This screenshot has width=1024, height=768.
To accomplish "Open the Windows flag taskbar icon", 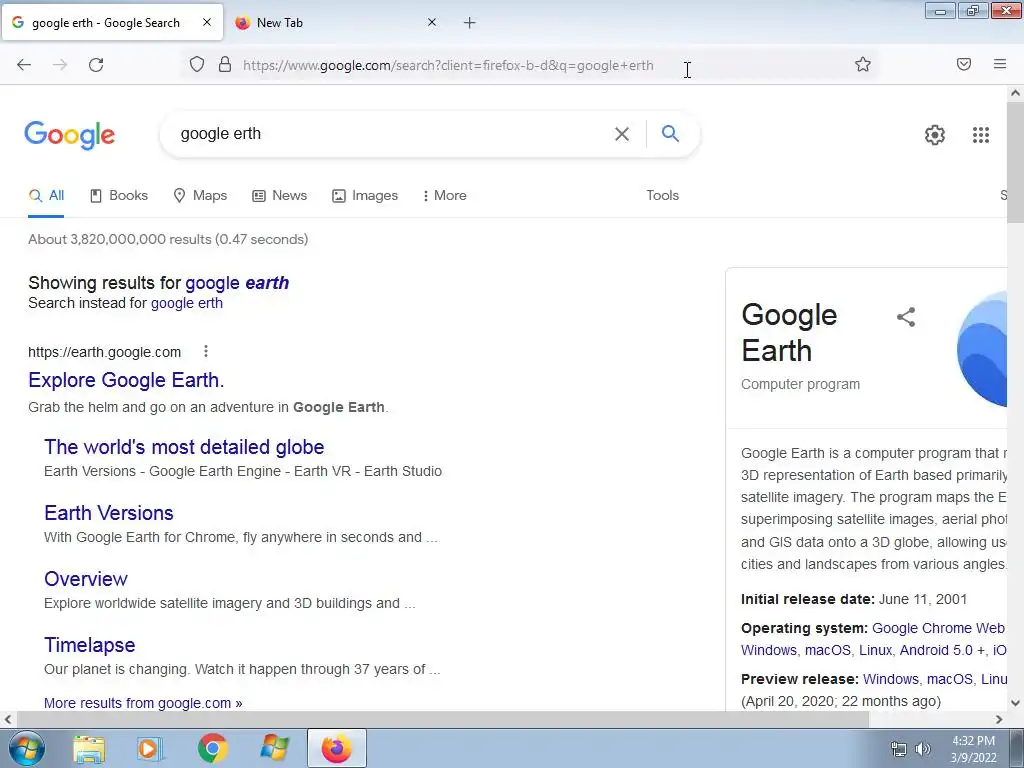I will click(x=274, y=749).
